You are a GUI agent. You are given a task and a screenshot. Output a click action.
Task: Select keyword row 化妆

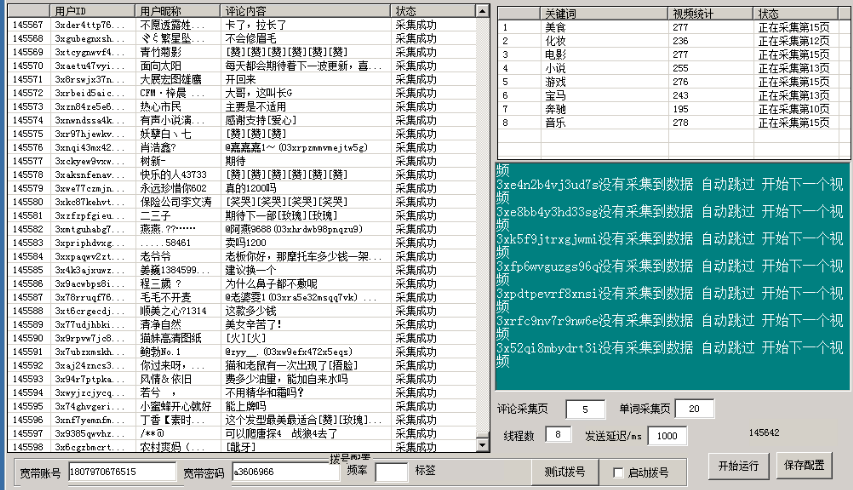(x=669, y=41)
